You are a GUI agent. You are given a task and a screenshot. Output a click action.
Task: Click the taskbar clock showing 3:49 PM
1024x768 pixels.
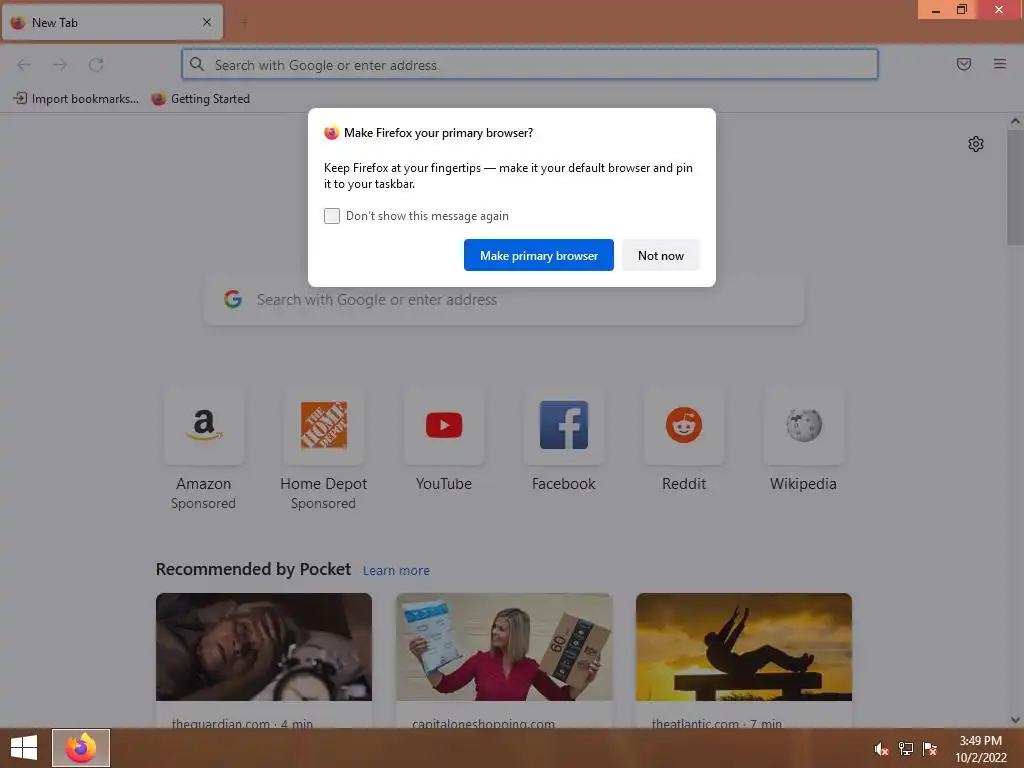point(981,749)
